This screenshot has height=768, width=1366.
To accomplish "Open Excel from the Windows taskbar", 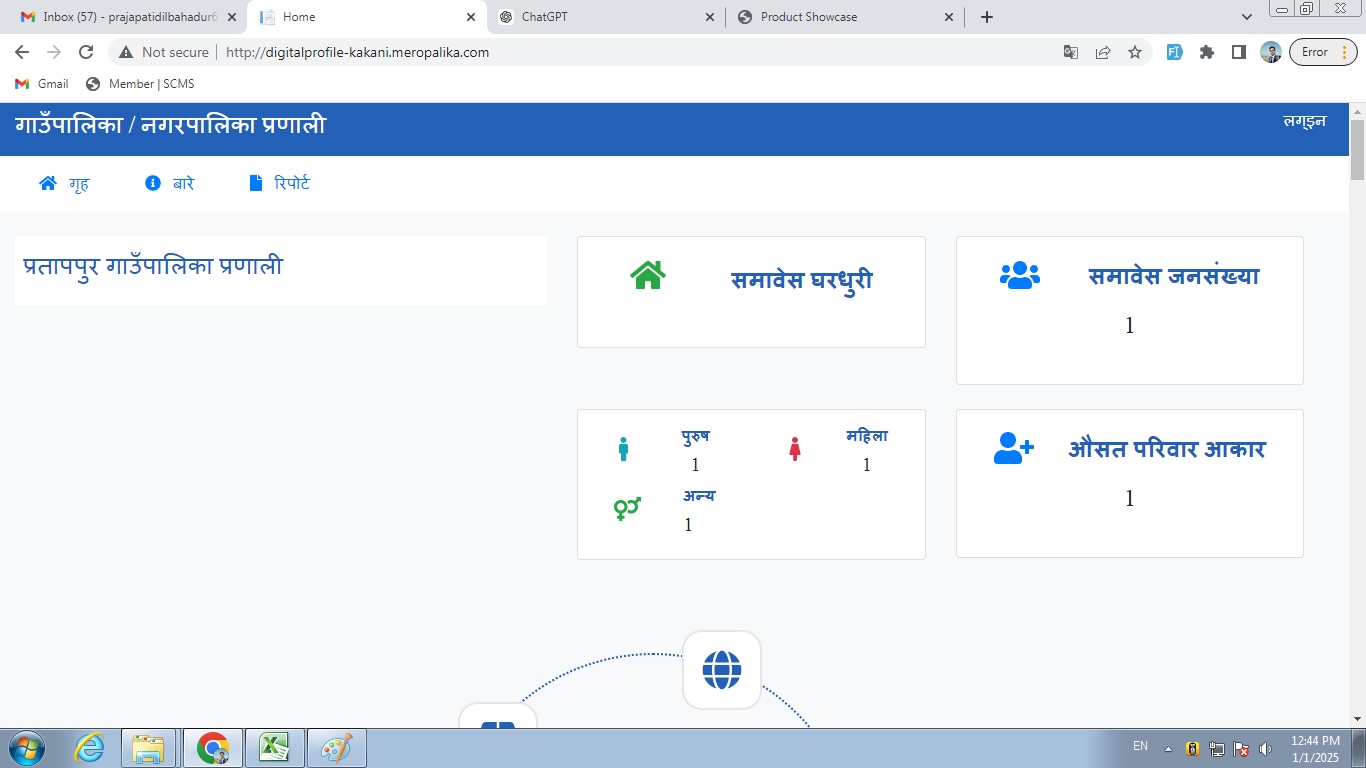I will coord(274,748).
